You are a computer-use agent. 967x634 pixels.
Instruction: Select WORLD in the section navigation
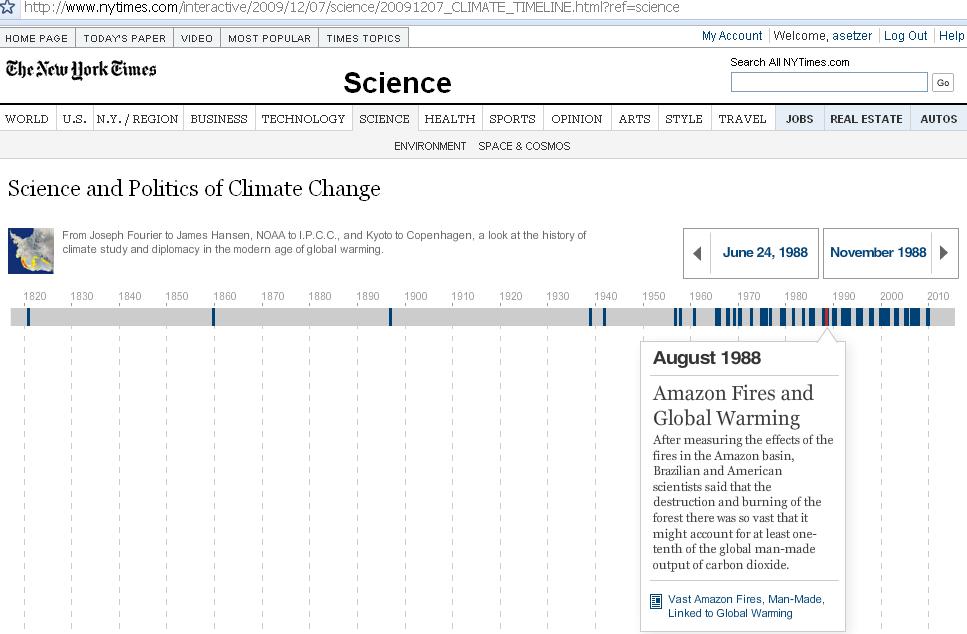click(x=27, y=118)
